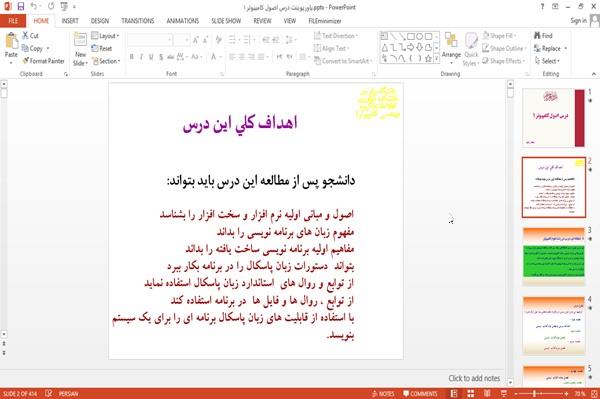Image resolution: width=600 pixels, height=399 pixels.
Task: Toggle Strikethrough formatting
Action: pyautogui.click(x=171, y=57)
